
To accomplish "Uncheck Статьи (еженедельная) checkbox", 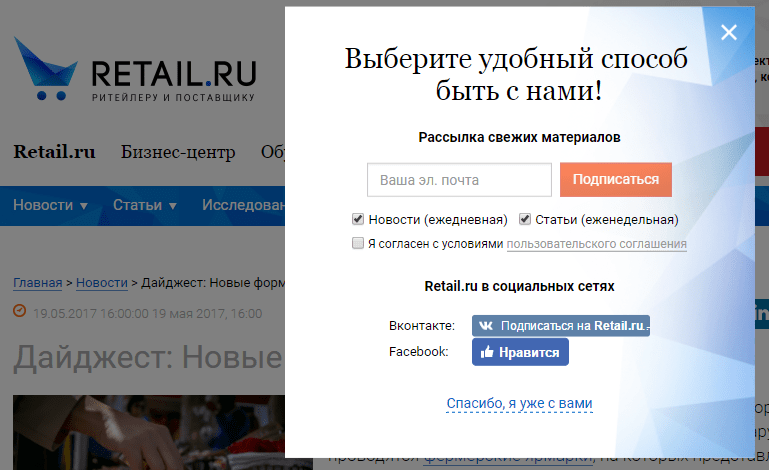I will [x=525, y=219].
